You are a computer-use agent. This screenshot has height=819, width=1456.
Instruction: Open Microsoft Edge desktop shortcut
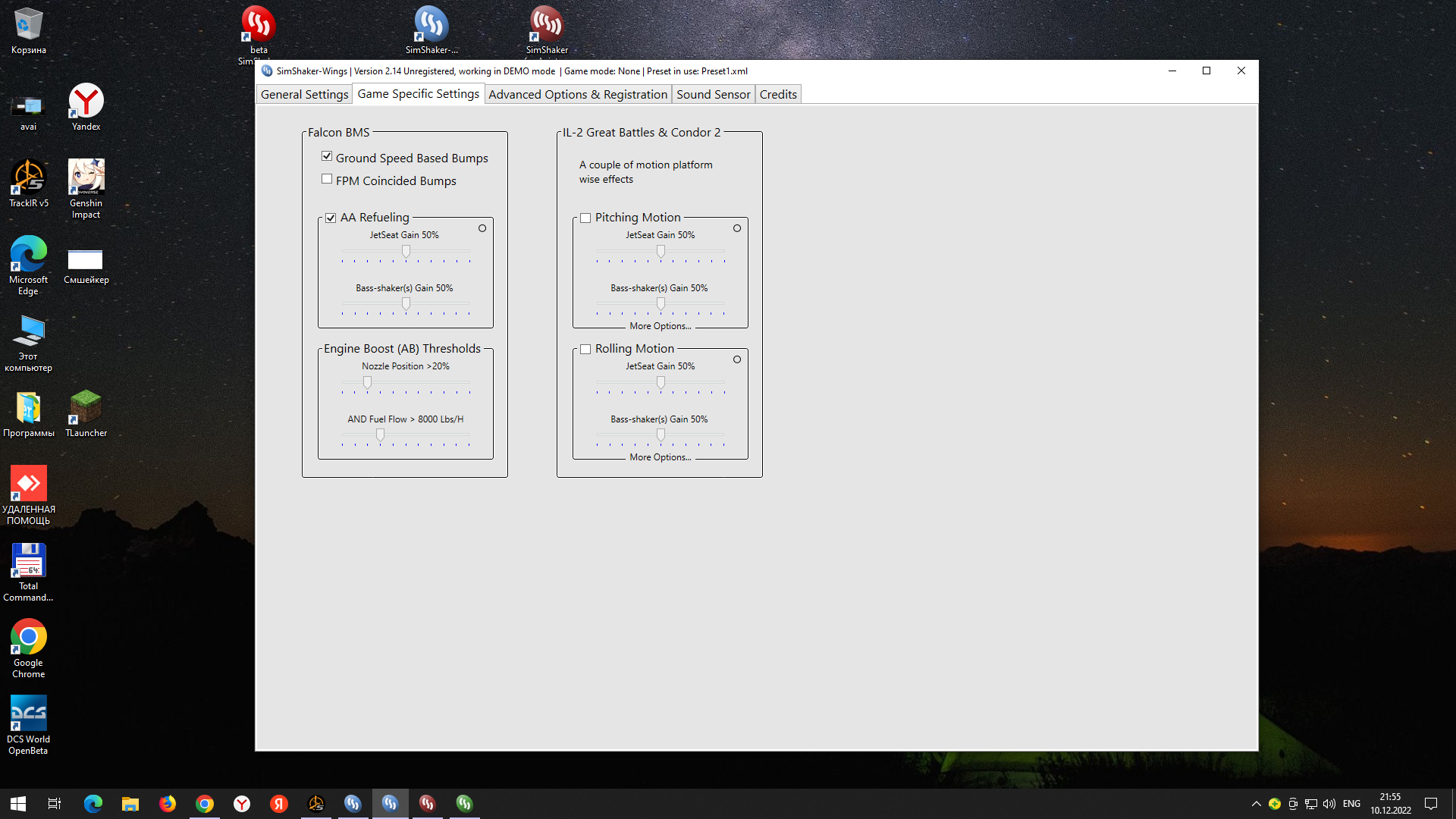[29, 265]
